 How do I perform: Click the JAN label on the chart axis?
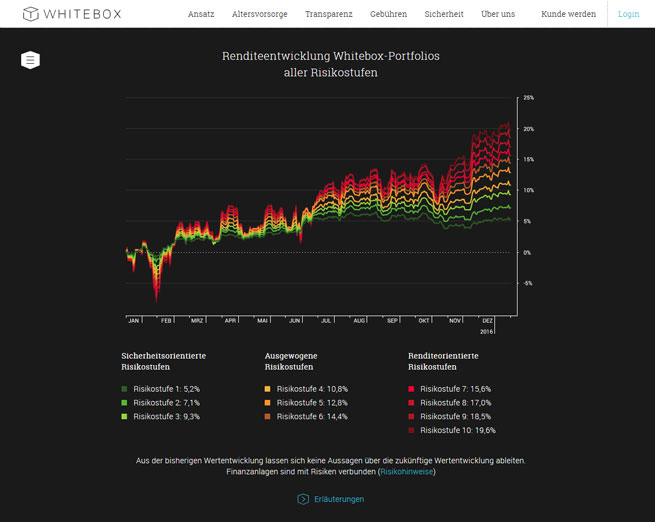pos(134,321)
